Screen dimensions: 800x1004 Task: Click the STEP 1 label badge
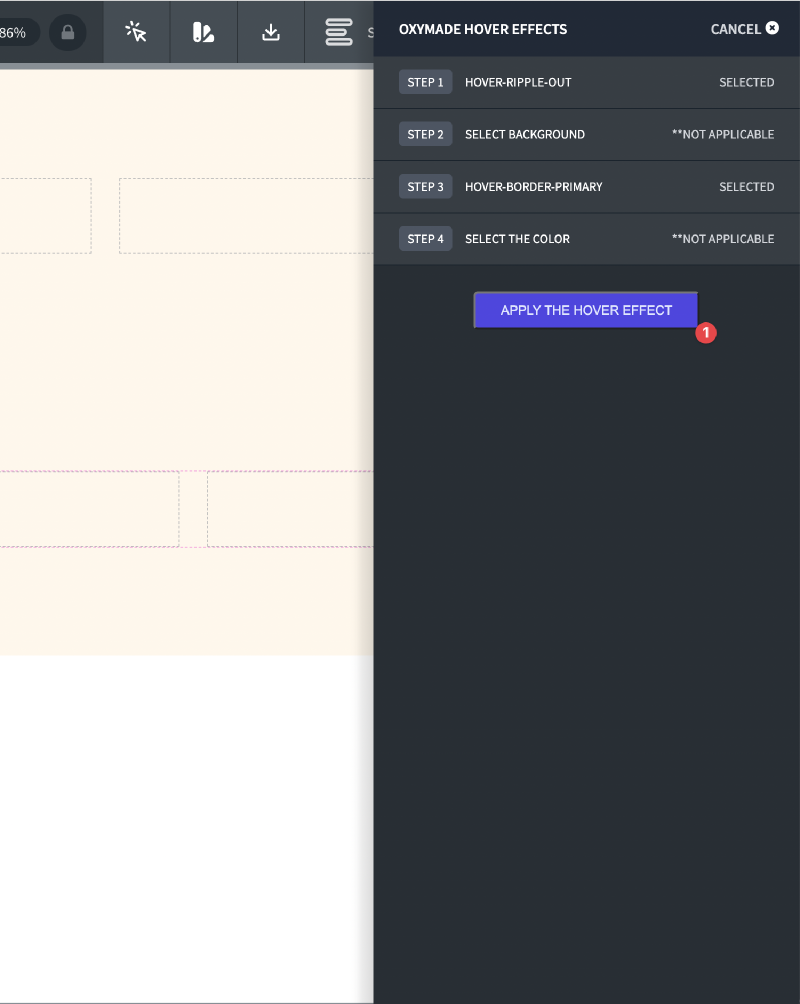[x=425, y=81]
